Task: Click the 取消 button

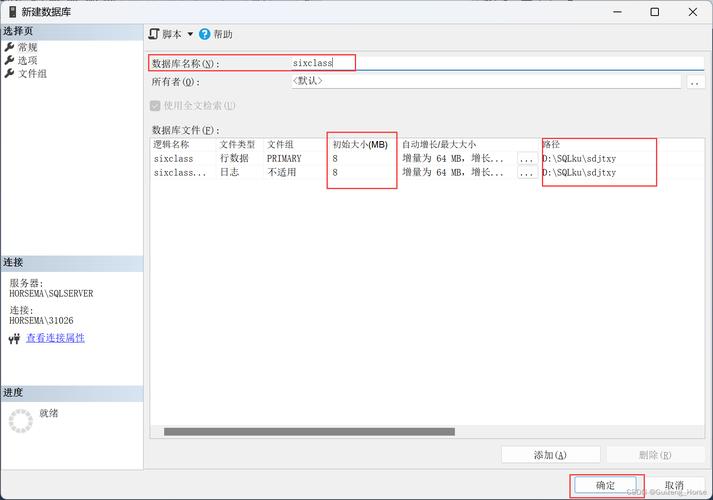Action: 673,485
